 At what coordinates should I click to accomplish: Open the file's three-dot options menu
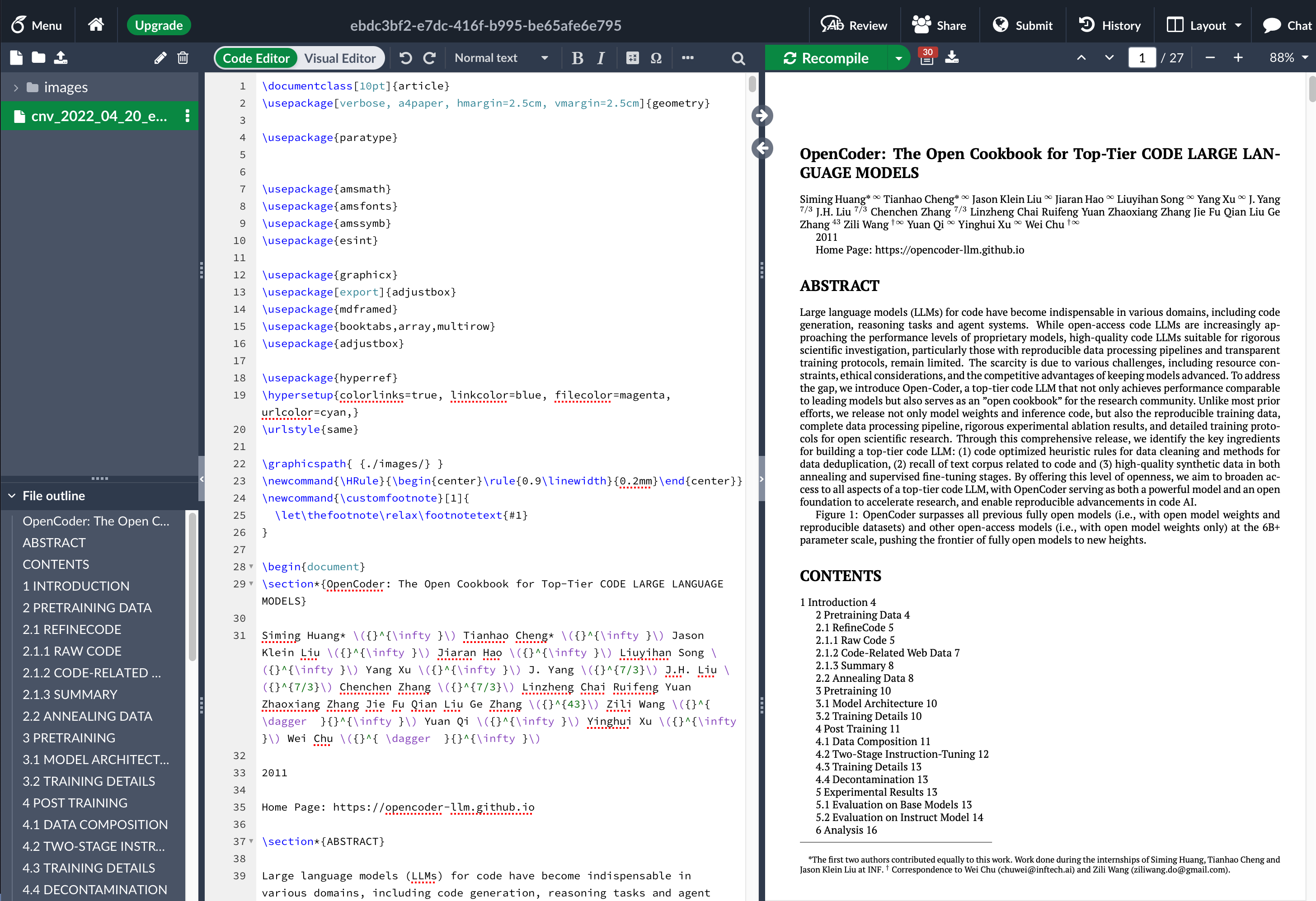(187, 116)
